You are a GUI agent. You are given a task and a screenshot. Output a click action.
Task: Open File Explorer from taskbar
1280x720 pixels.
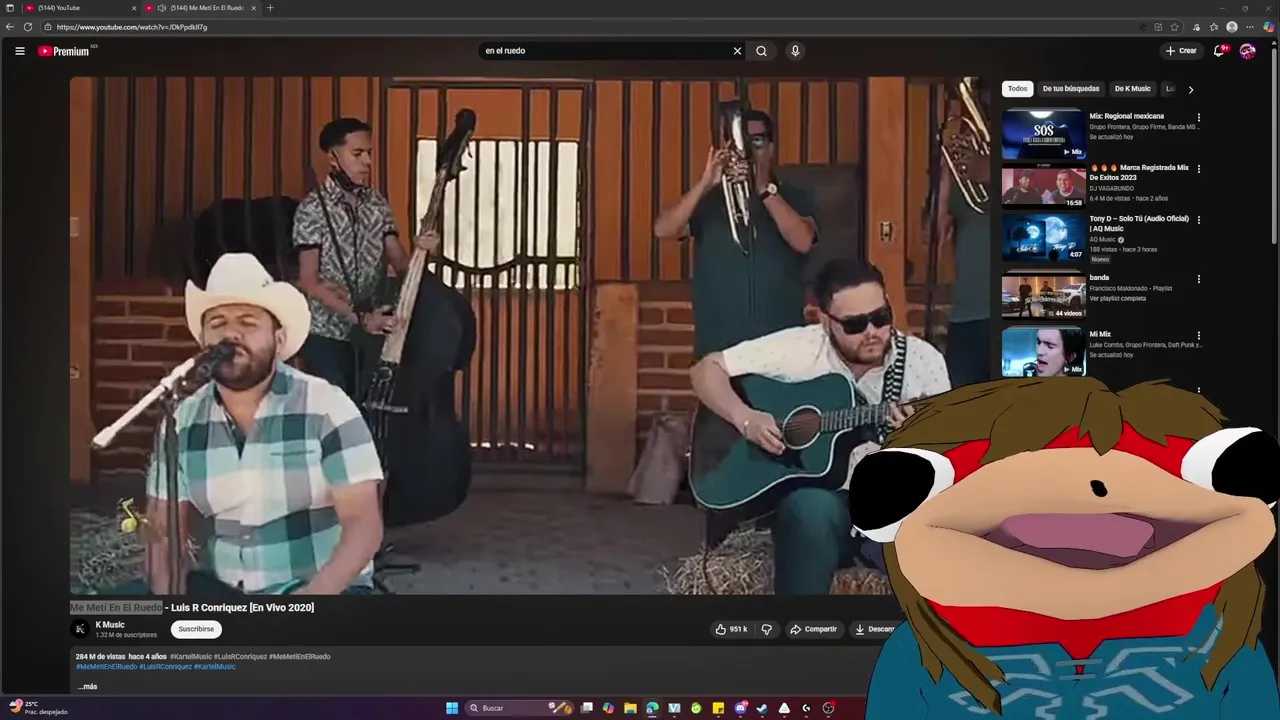coord(630,708)
